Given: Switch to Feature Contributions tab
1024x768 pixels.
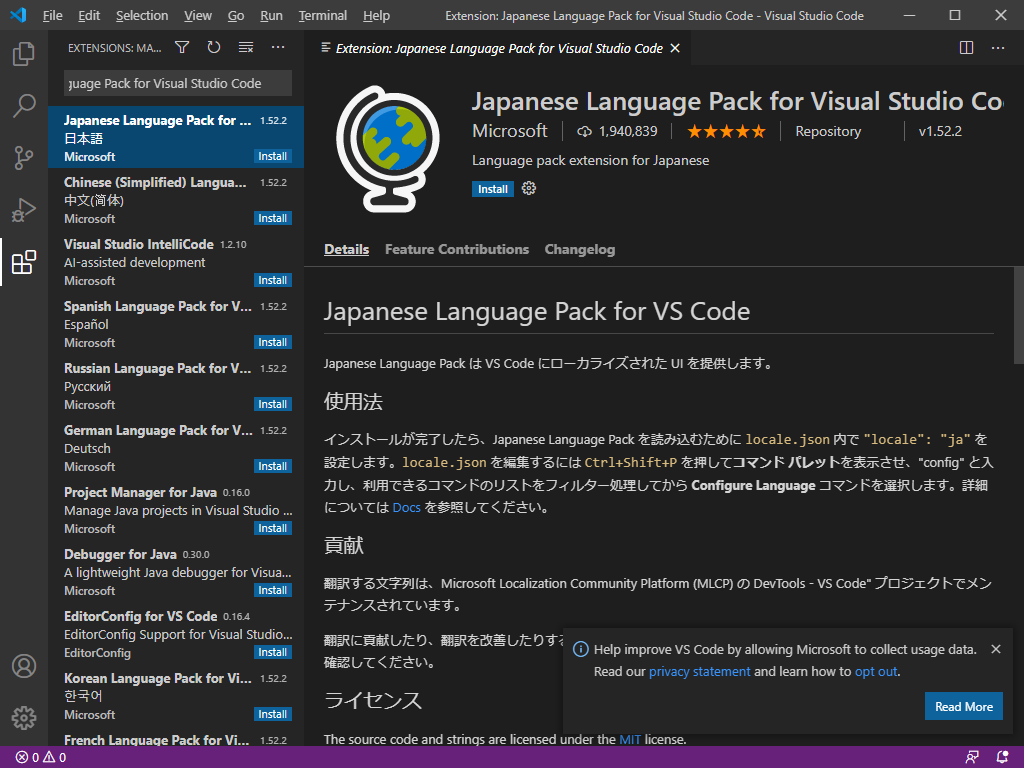Looking at the screenshot, I should 456,249.
